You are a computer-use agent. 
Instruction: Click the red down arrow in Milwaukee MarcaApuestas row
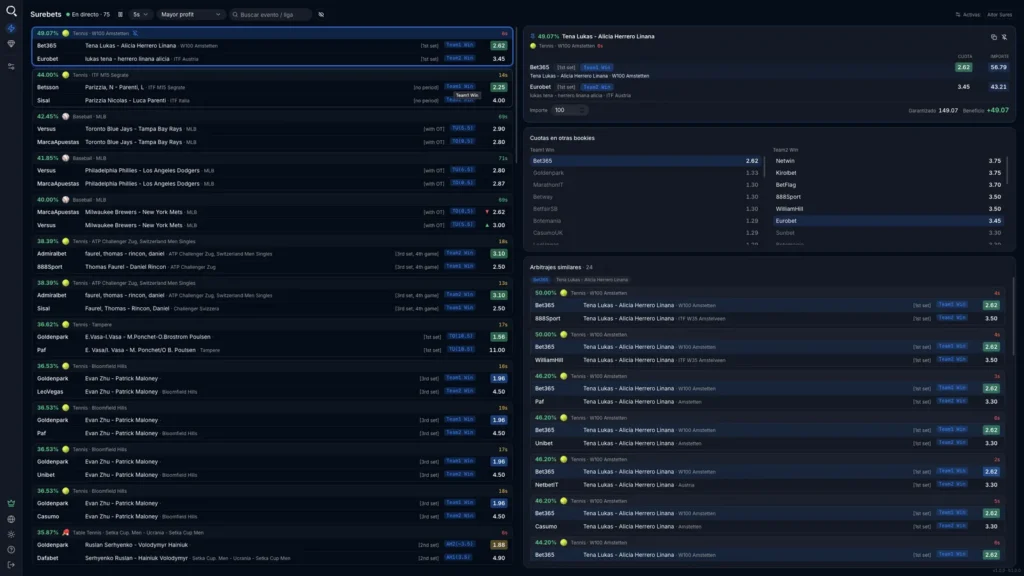point(487,212)
